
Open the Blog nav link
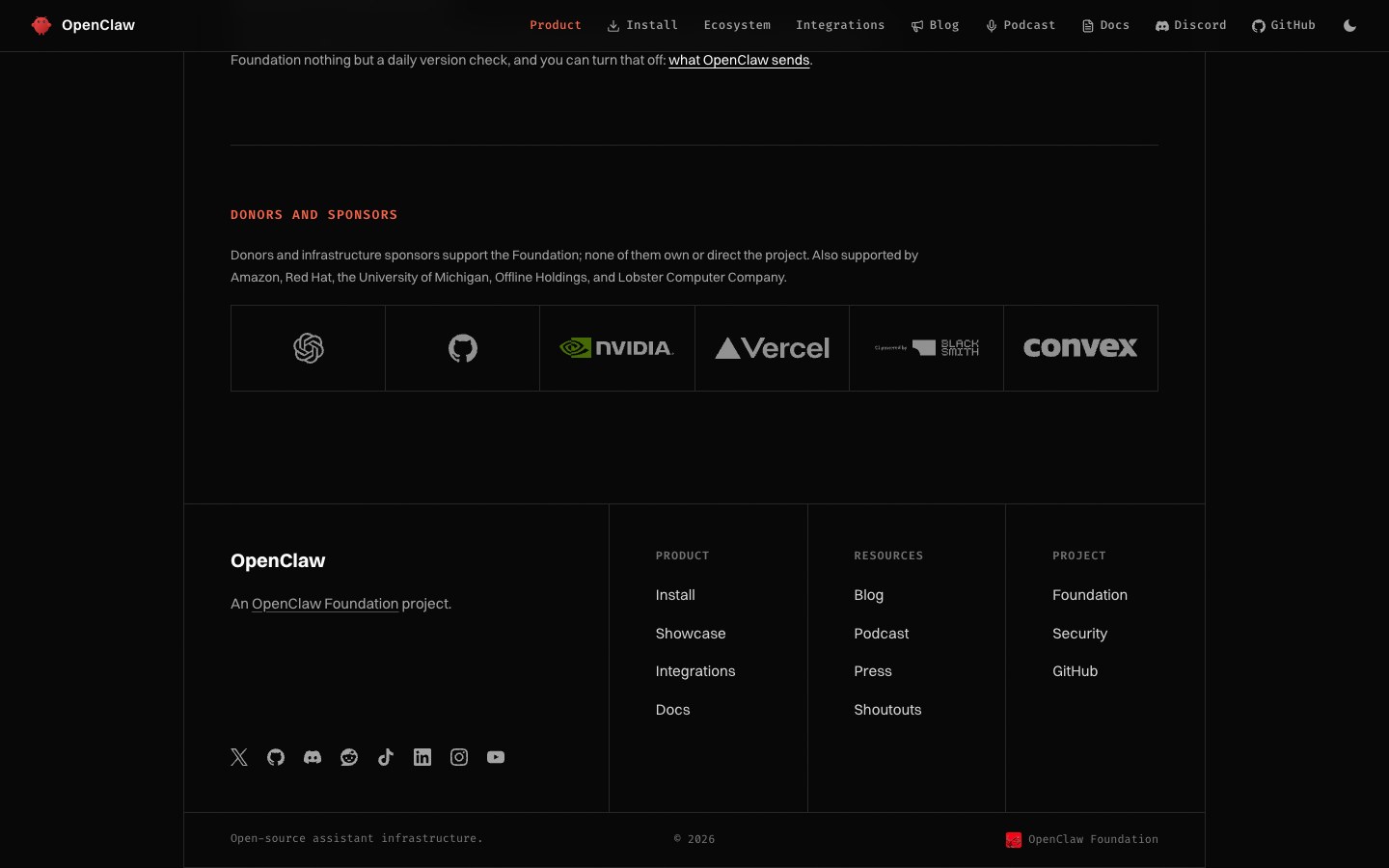coord(935,25)
